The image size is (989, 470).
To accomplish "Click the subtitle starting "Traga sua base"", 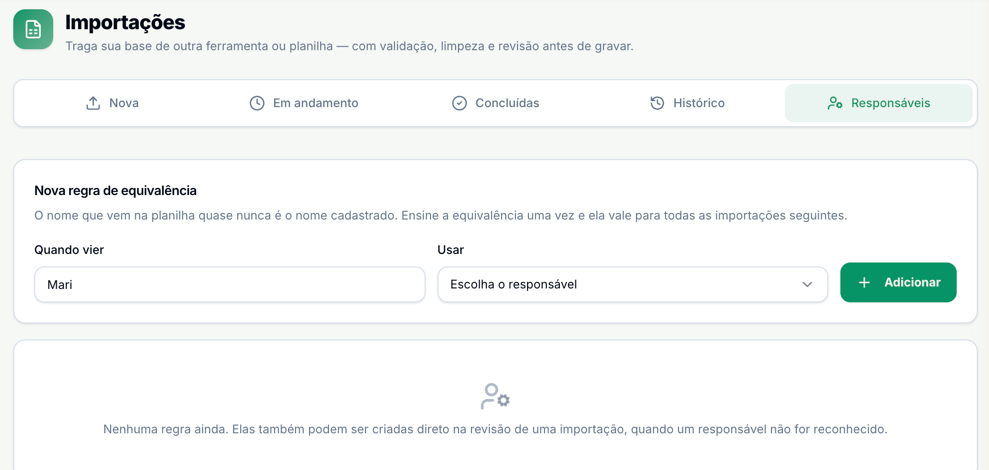I will tap(349, 47).
